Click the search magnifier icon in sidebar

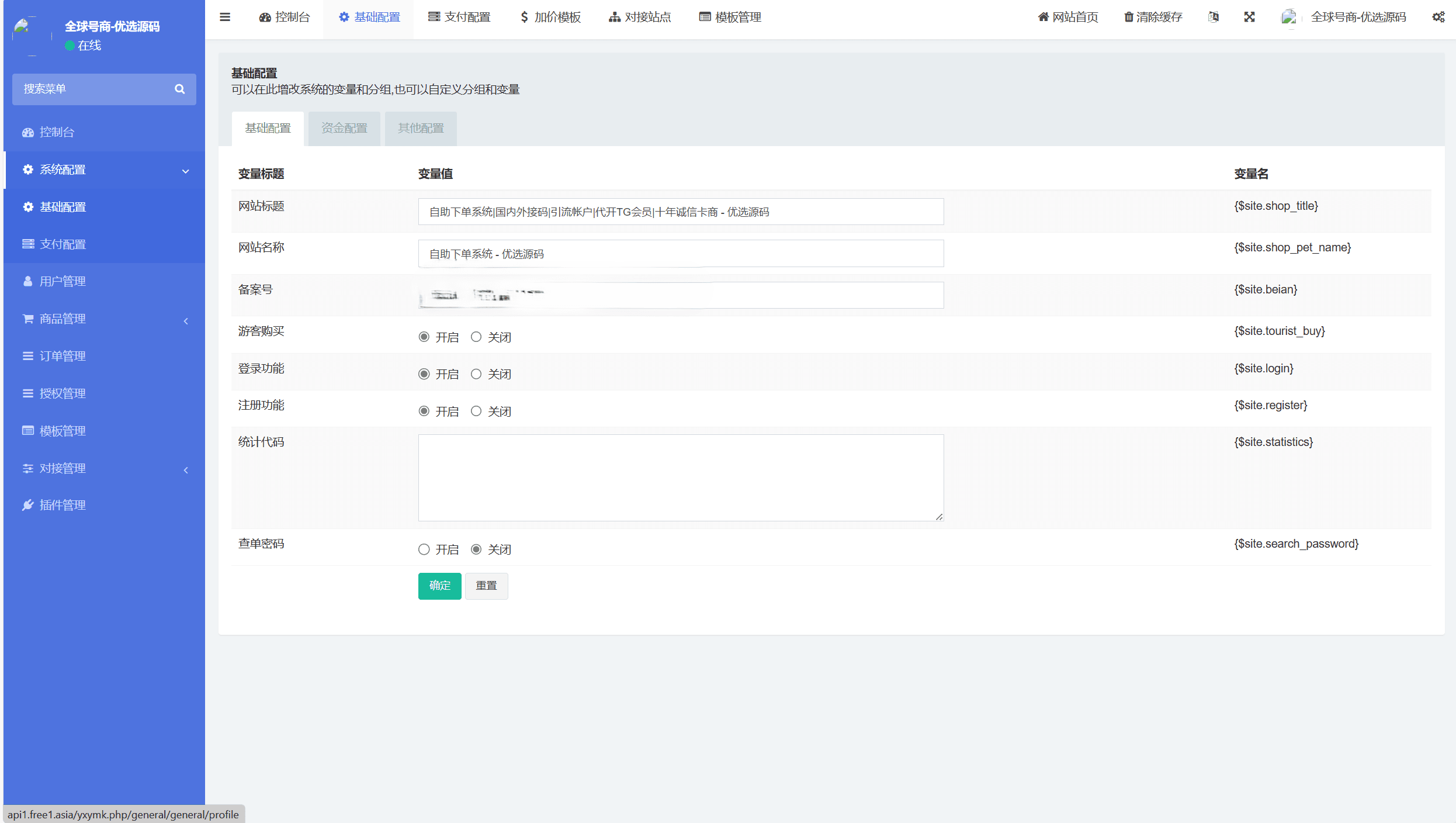tap(179, 89)
